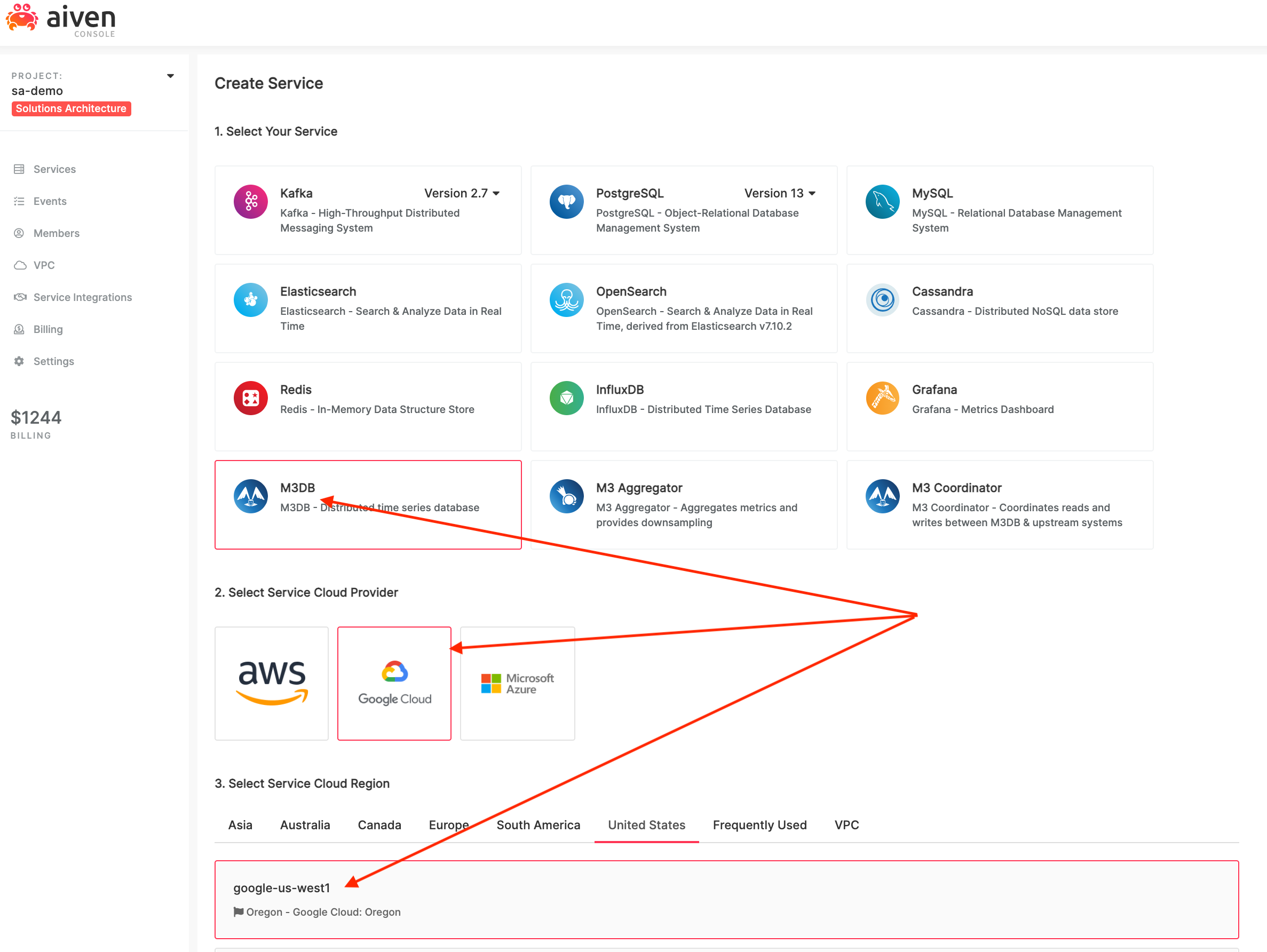Expand the project selector dropdown arrow

[170, 76]
